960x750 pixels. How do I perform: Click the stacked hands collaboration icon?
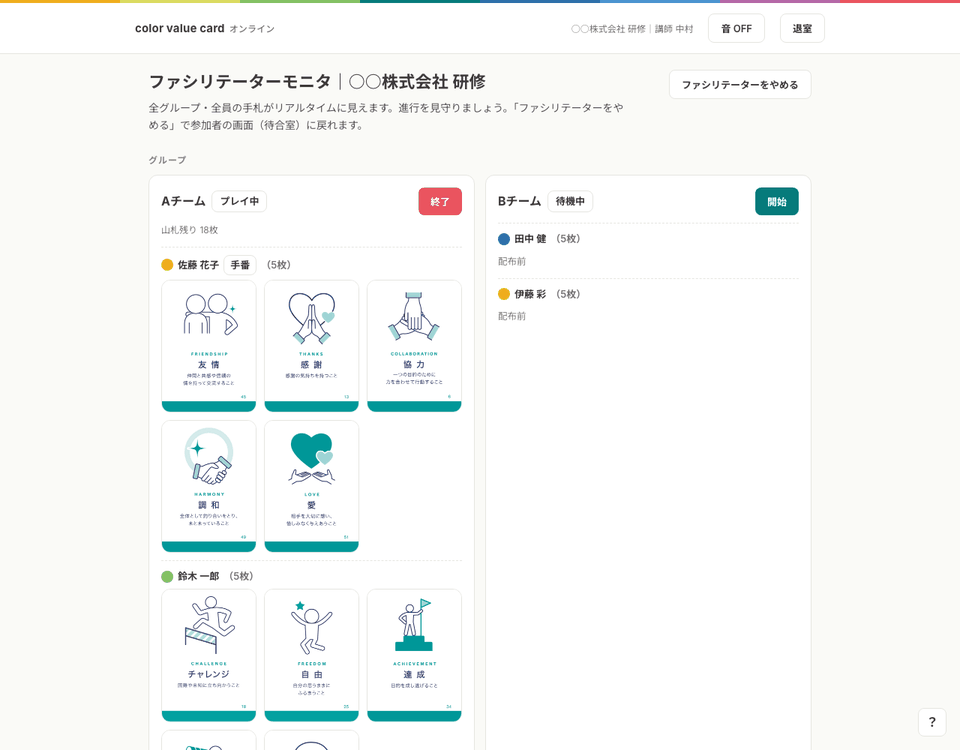point(414,316)
